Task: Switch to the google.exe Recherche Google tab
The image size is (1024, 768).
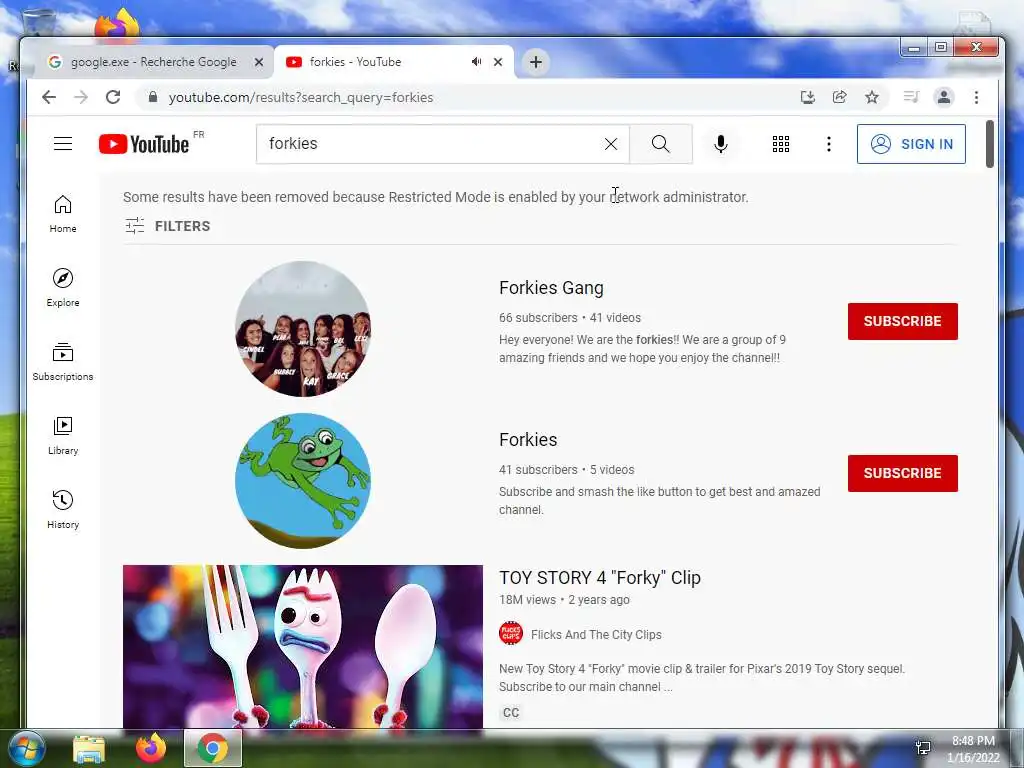Action: [x=153, y=62]
